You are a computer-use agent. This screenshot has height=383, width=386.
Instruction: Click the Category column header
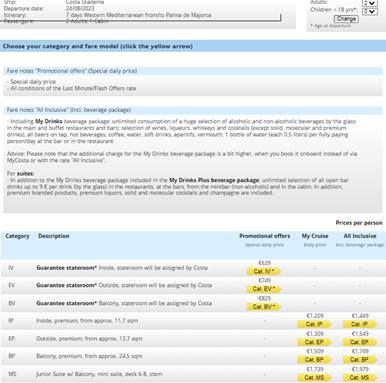17,236
